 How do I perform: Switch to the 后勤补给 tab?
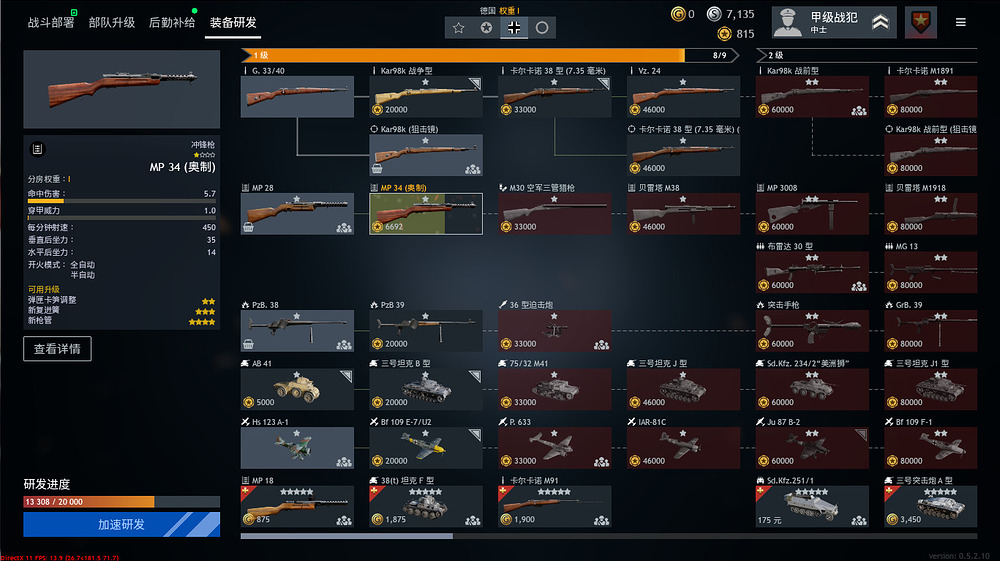pyautogui.click(x=172, y=22)
